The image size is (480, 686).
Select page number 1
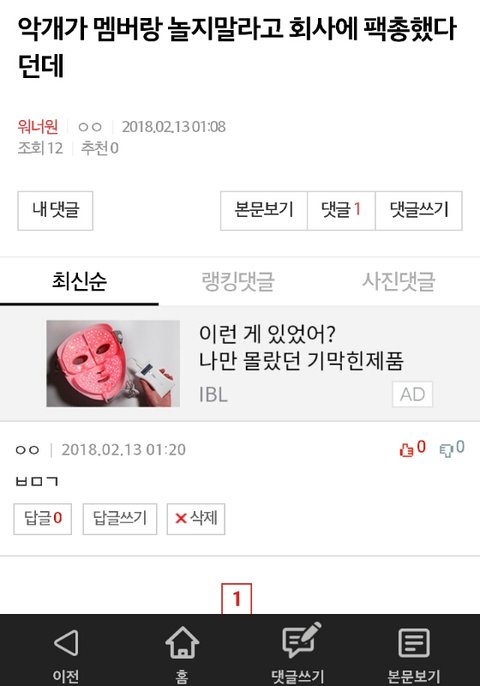[x=237, y=598]
